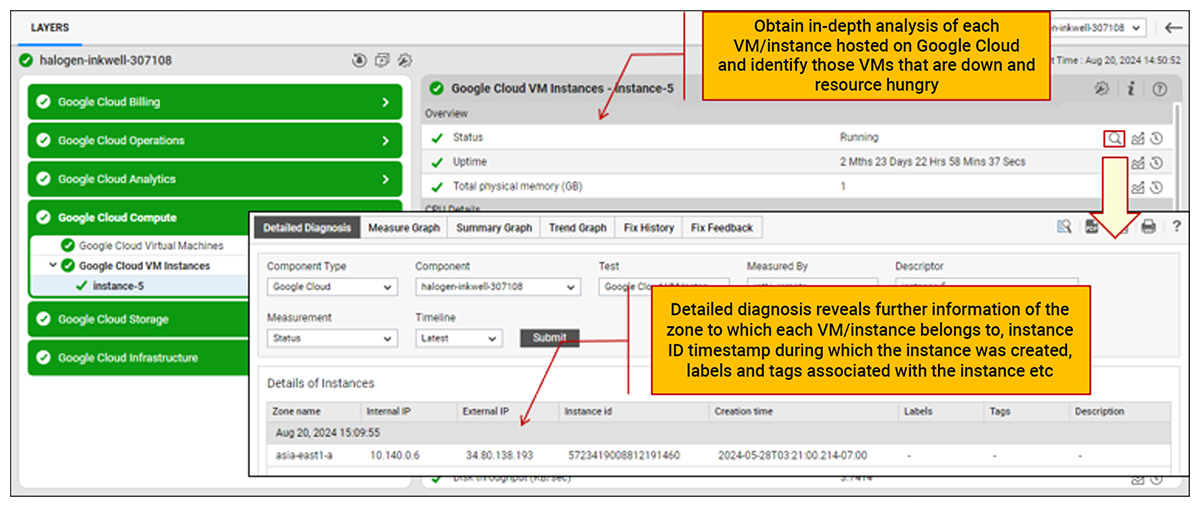Click the help icon in VM Instances header
This screenshot has height=507, width=1200.
tap(1160, 88)
